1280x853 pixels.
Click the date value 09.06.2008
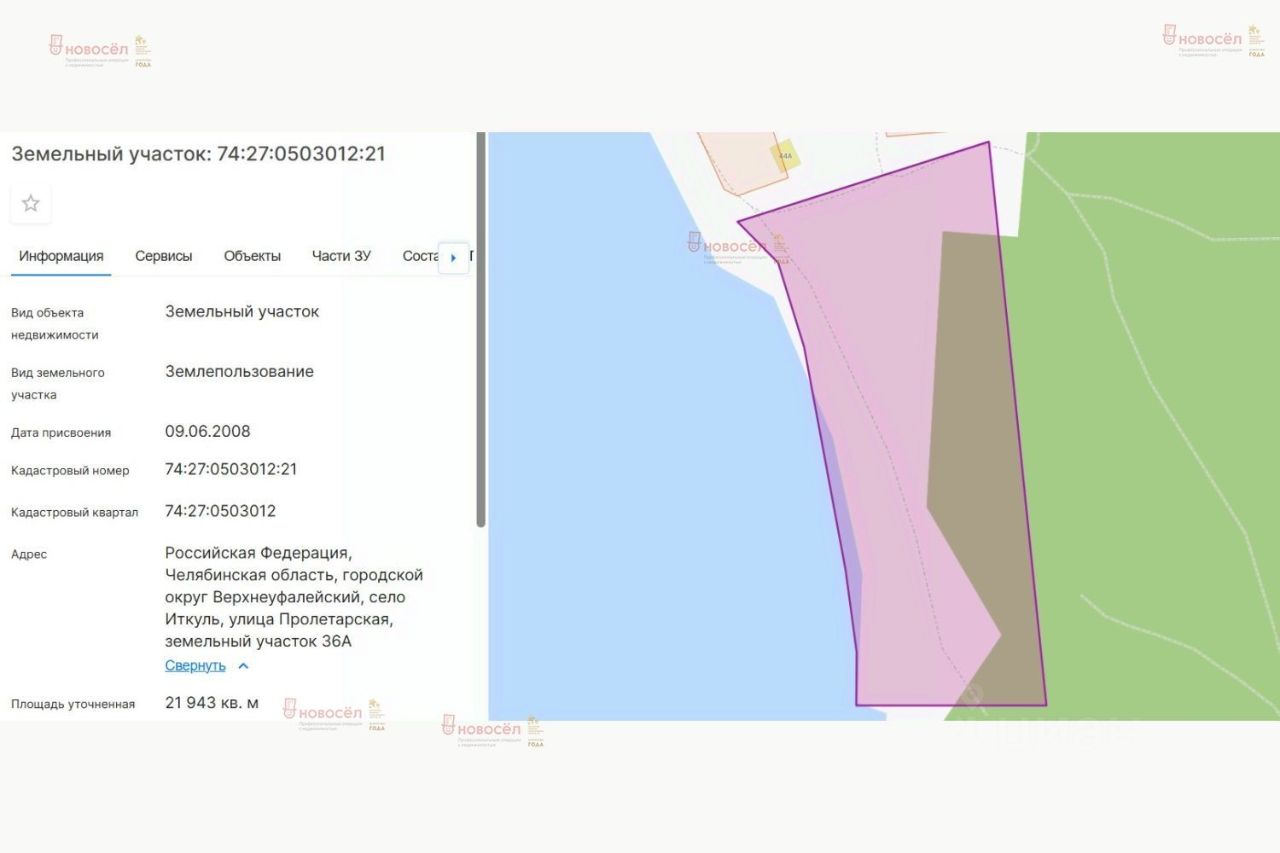(x=208, y=432)
